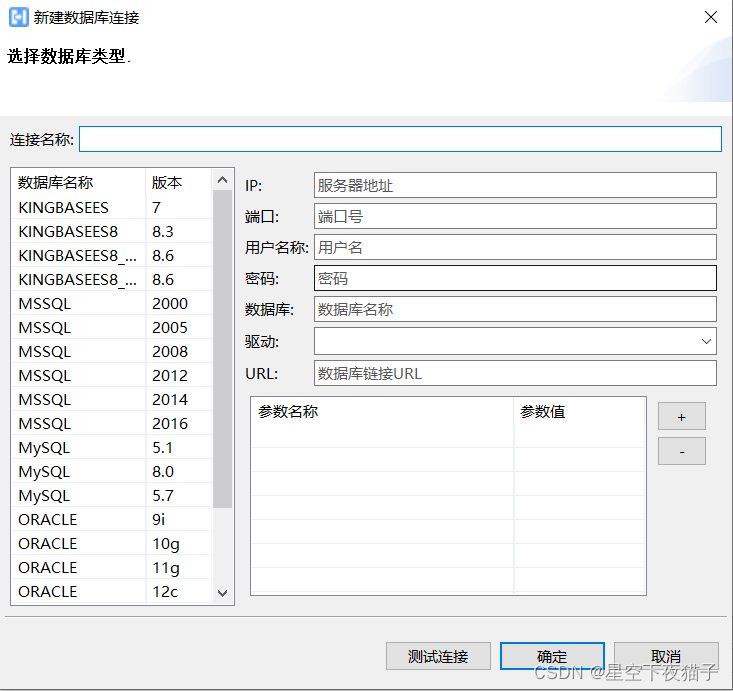
Task: Select KINGBASEES version 7 row
Action: [112, 207]
